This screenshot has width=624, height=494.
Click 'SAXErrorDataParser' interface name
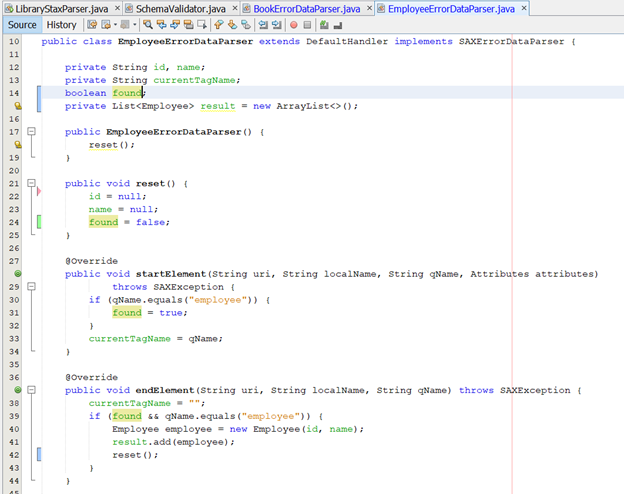coord(511,41)
